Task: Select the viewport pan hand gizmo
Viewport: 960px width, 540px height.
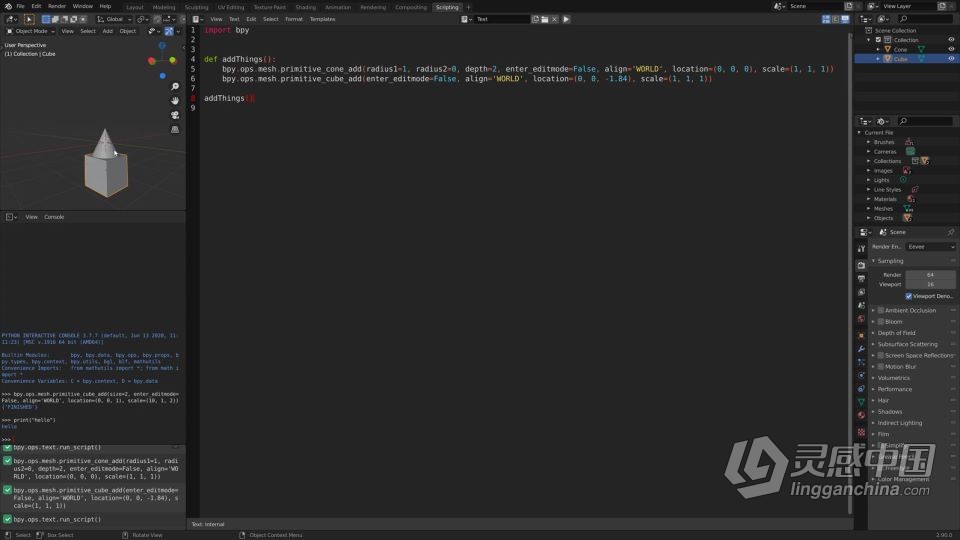Action: [x=174, y=101]
